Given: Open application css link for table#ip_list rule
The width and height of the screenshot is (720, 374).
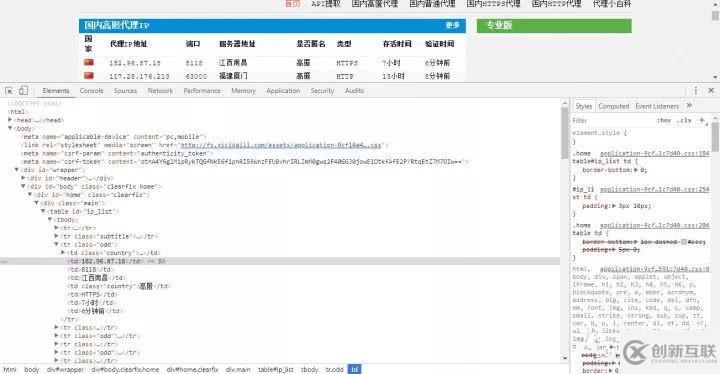Looking at the screenshot, I should tap(654, 153).
